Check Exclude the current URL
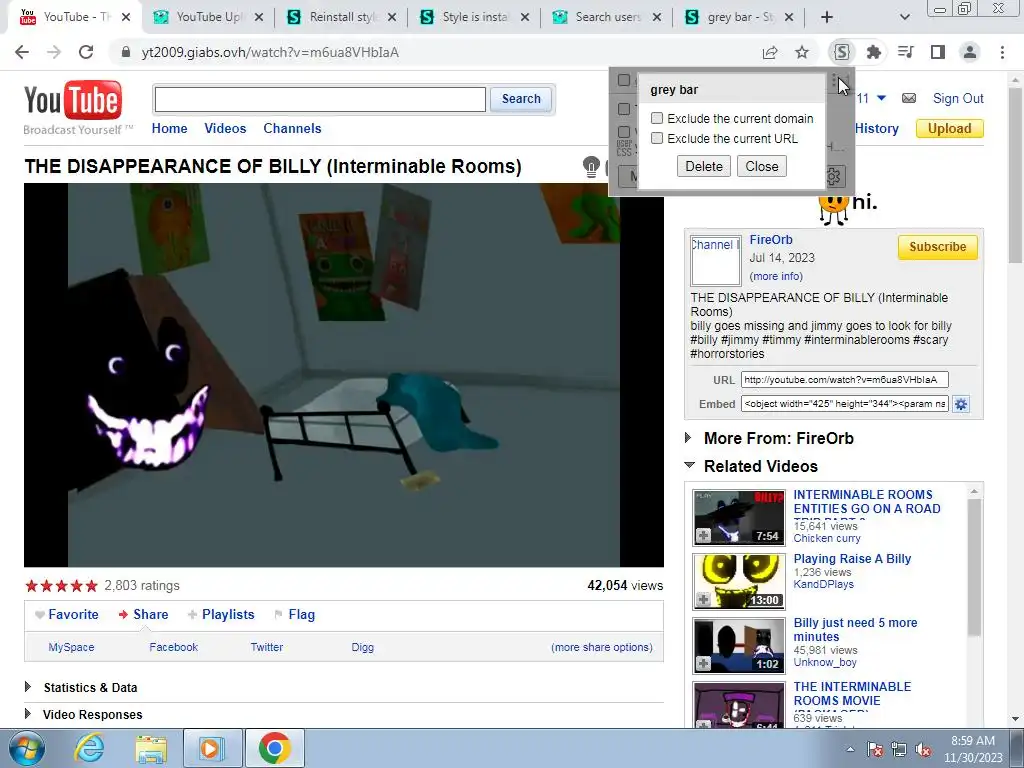This screenshot has width=1024, height=768. click(657, 138)
